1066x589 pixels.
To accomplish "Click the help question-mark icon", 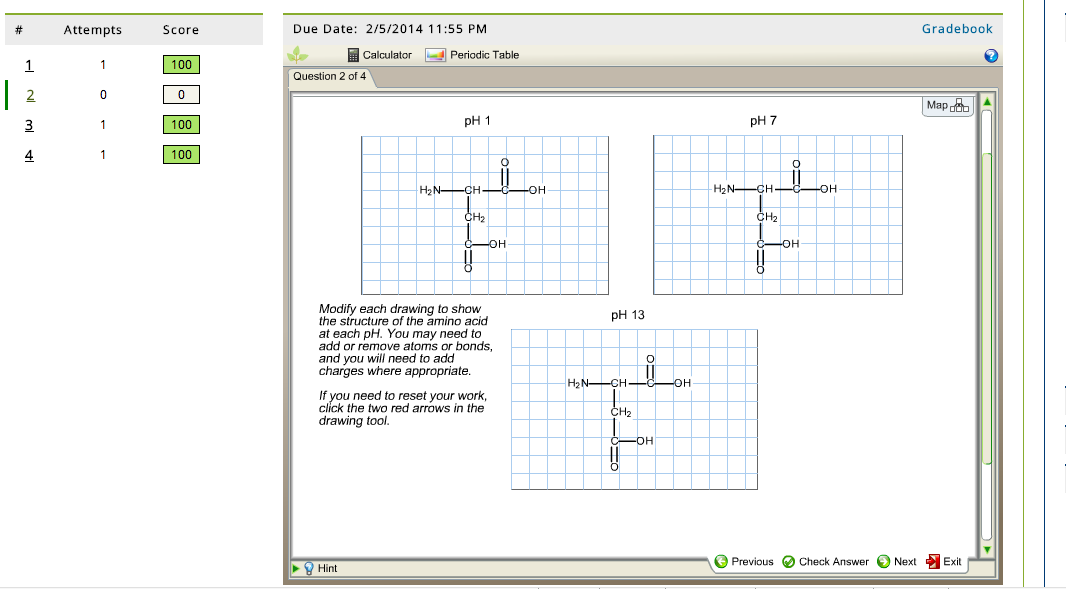I will coord(990,56).
